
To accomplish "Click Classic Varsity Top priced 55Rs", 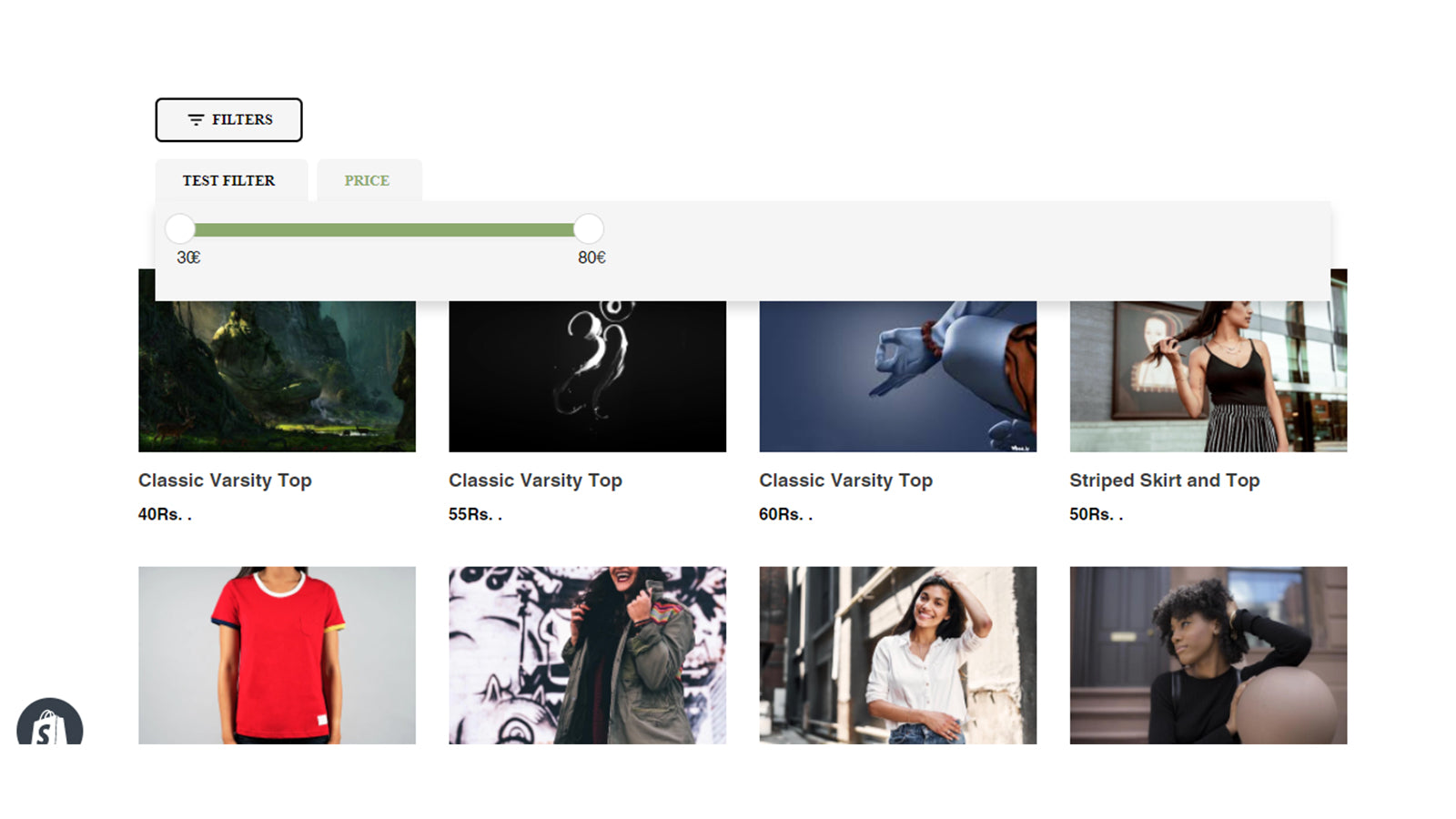I will pyautogui.click(x=535, y=480).
